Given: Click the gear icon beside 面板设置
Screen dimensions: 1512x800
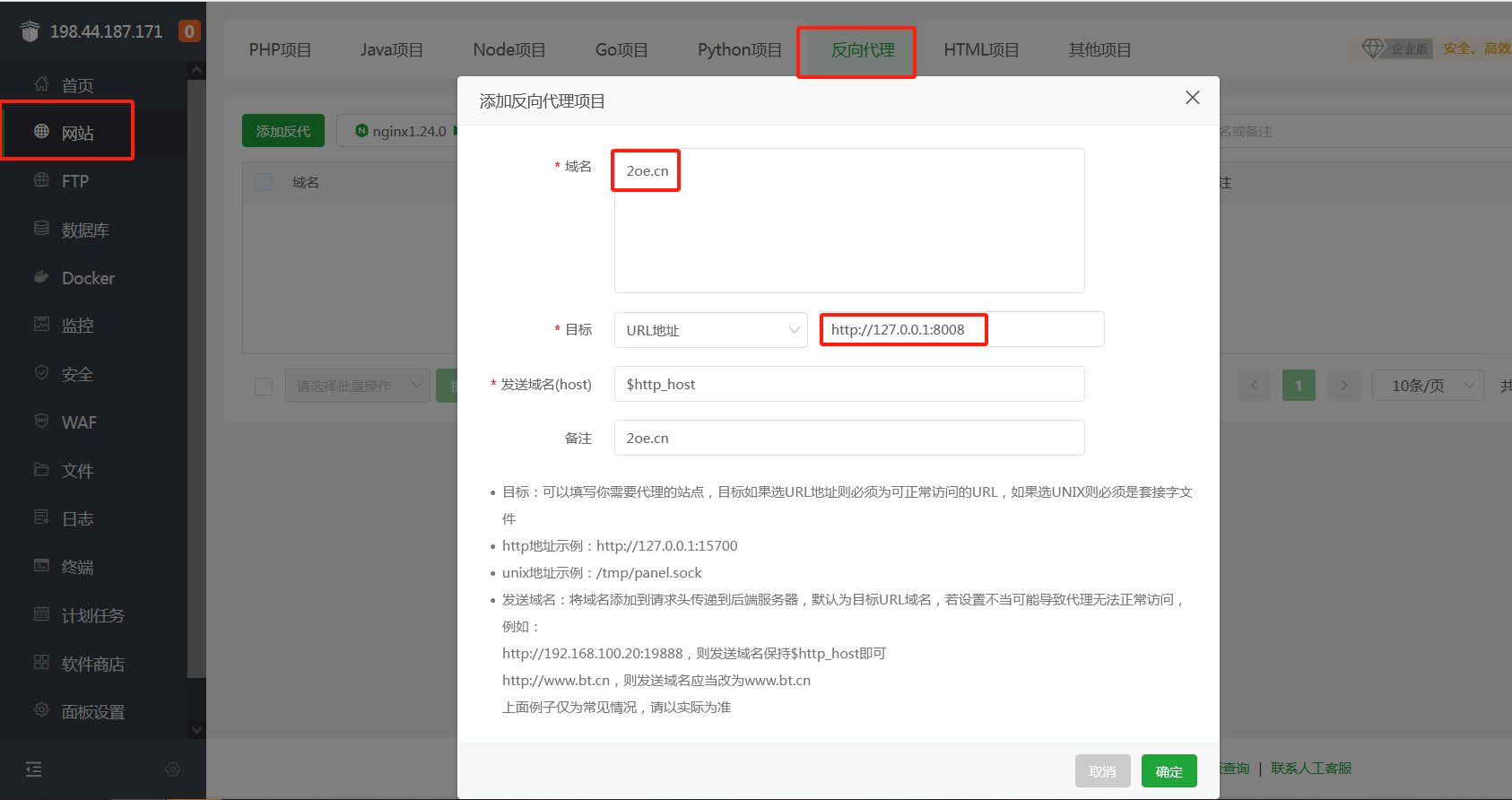Looking at the screenshot, I should (x=41, y=710).
